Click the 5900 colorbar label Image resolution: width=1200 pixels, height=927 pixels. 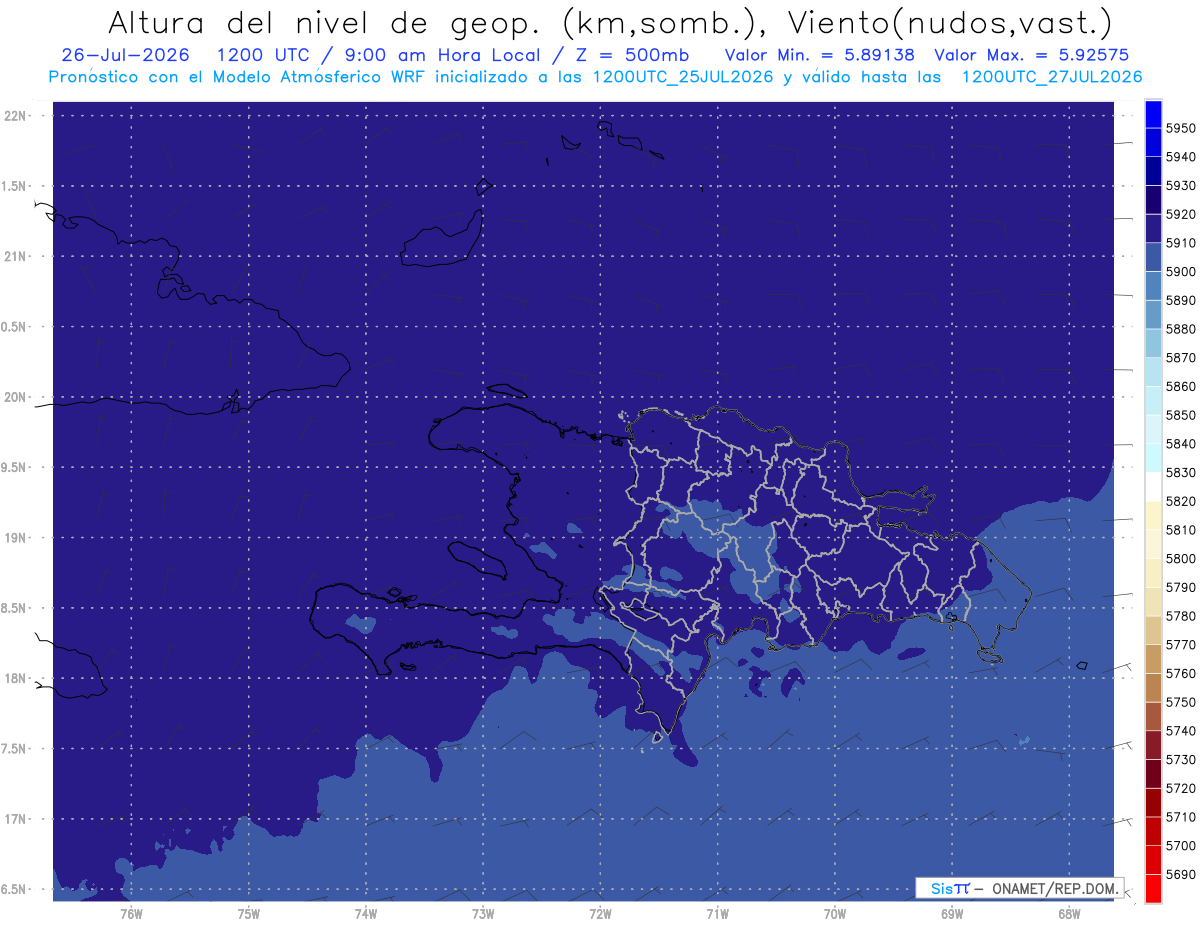coord(1180,272)
